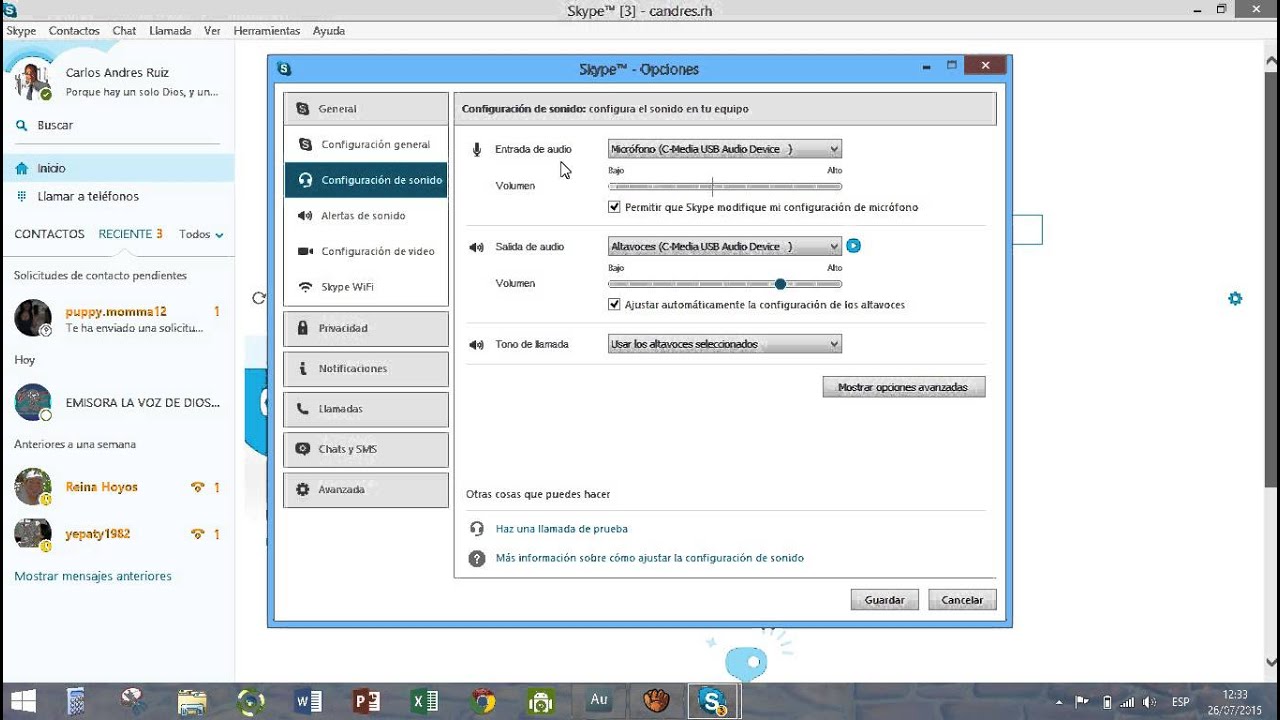Click the question mark help icon
The width and height of the screenshot is (1280, 720).
pyautogui.click(x=477, y=559)
